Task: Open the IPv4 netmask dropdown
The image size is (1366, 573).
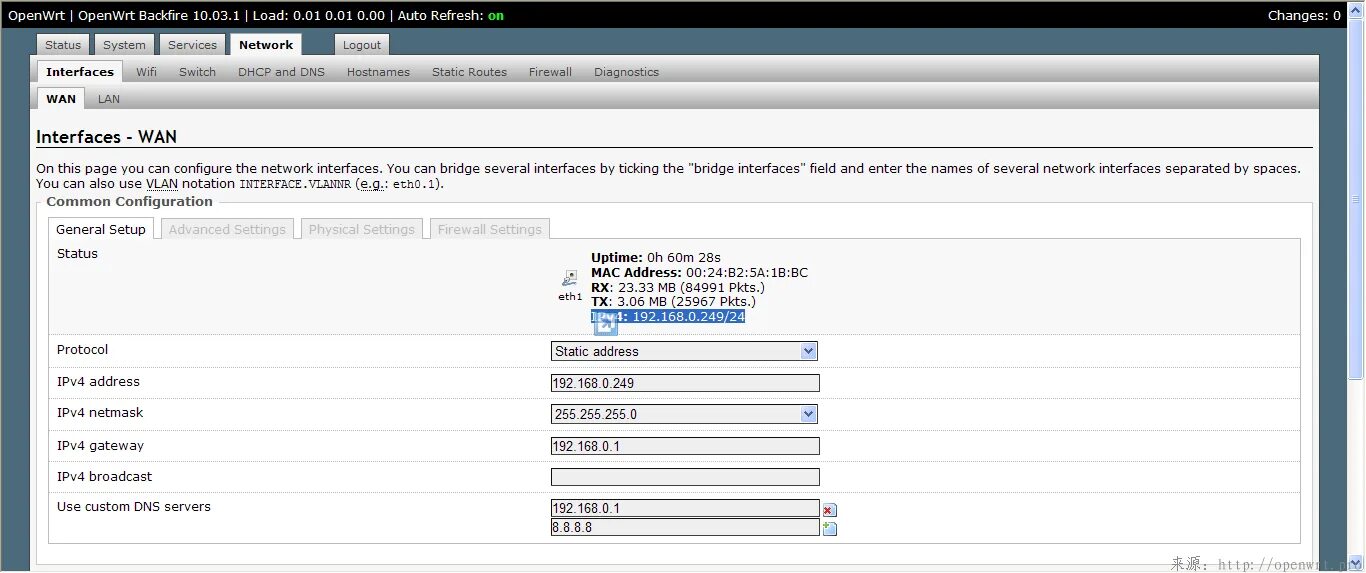Action: click(x=684, y=414)
